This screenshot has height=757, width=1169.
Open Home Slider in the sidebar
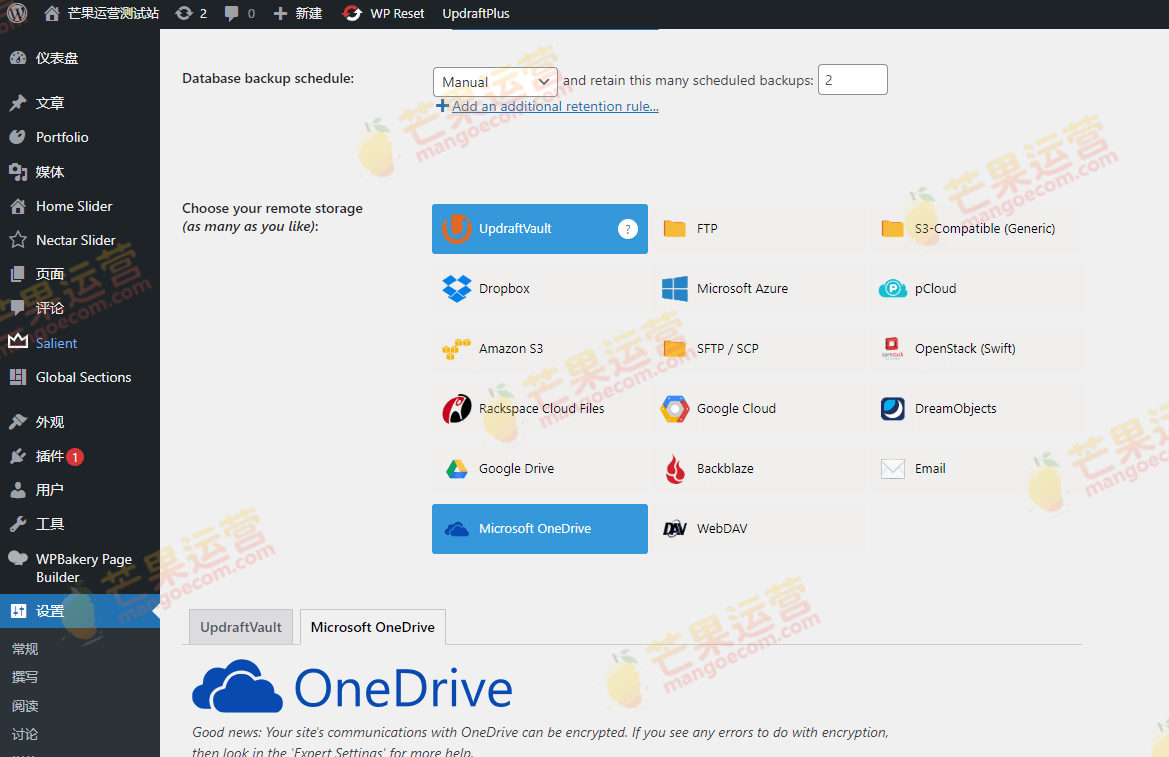80,206
